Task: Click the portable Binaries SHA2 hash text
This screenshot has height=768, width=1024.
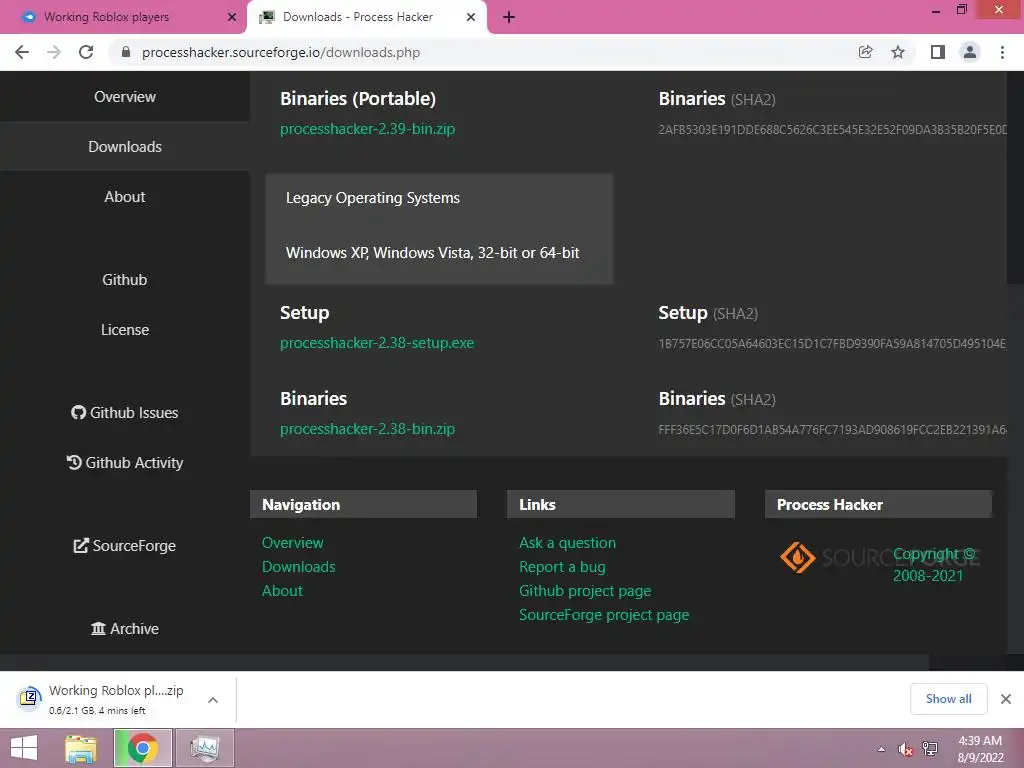Action: [833, 129]
